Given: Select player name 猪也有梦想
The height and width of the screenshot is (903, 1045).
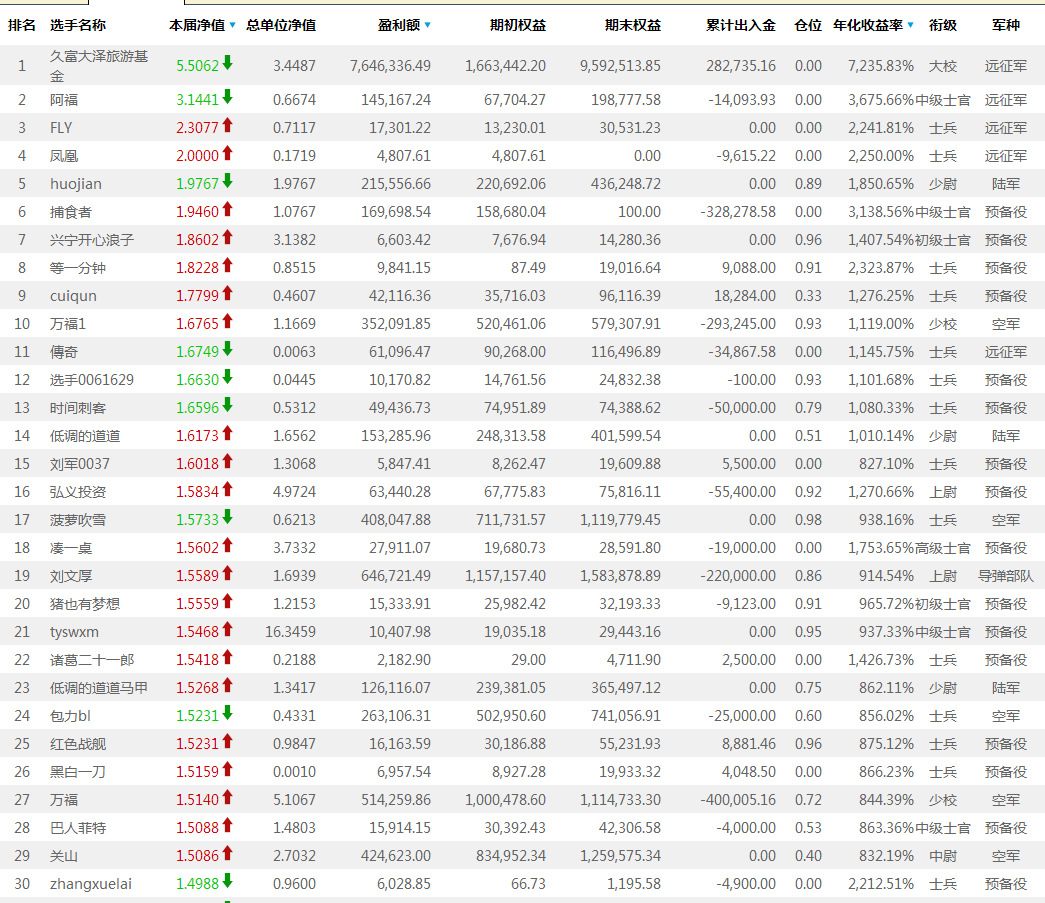Looking at the screenshot, I should [85, 604].
